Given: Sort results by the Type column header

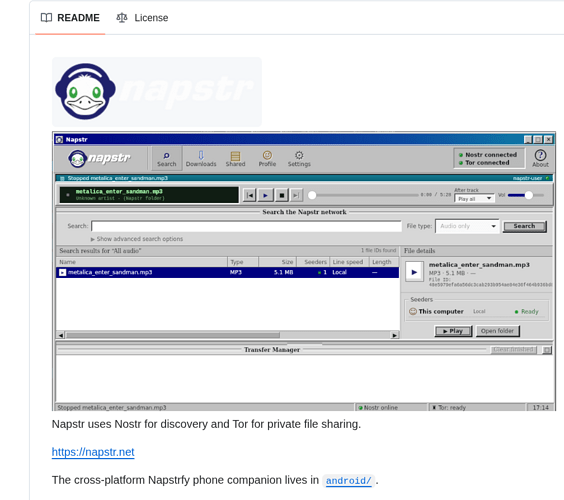Looking at the screenshot, I should [243, 262].
